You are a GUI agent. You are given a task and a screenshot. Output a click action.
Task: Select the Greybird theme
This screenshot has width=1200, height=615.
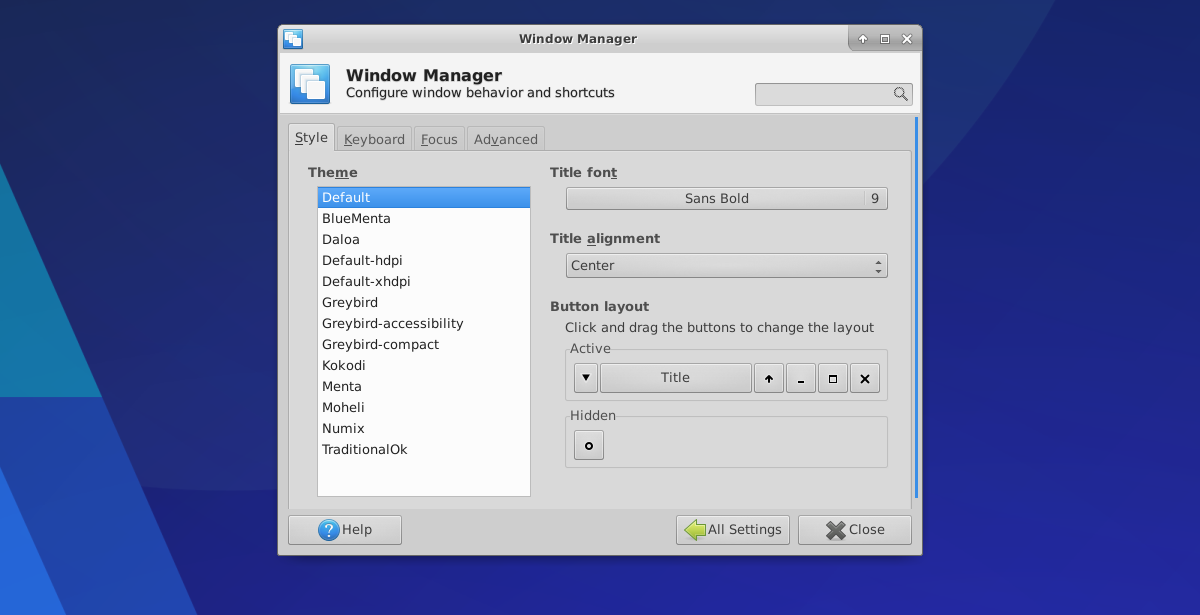350,303
